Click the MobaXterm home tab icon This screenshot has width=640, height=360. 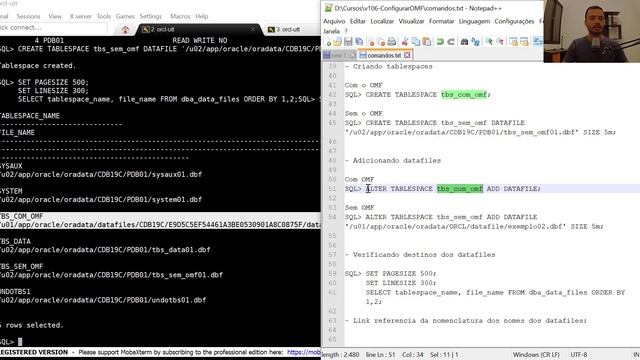click(125, 29)
